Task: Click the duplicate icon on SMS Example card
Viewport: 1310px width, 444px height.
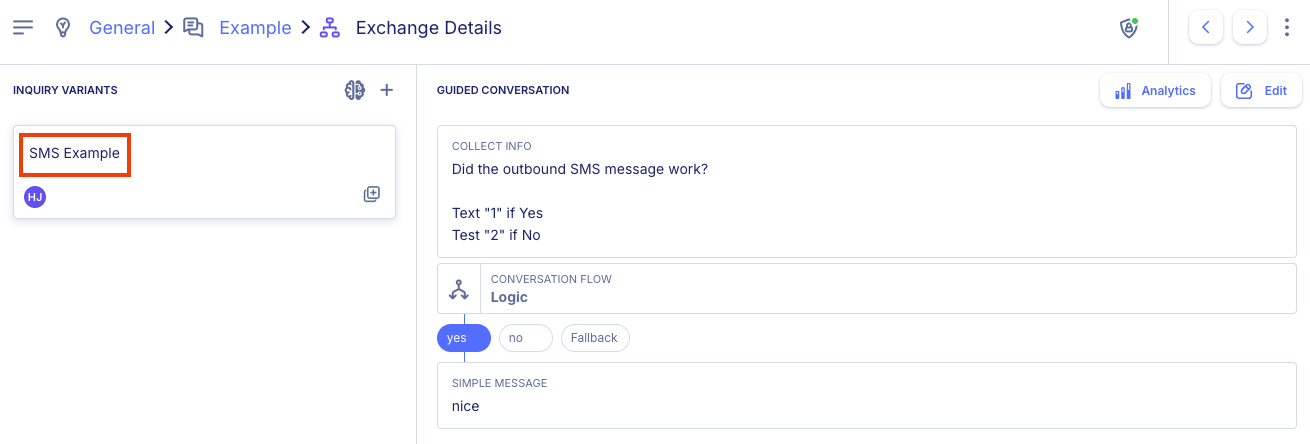Action: point(372,194)
